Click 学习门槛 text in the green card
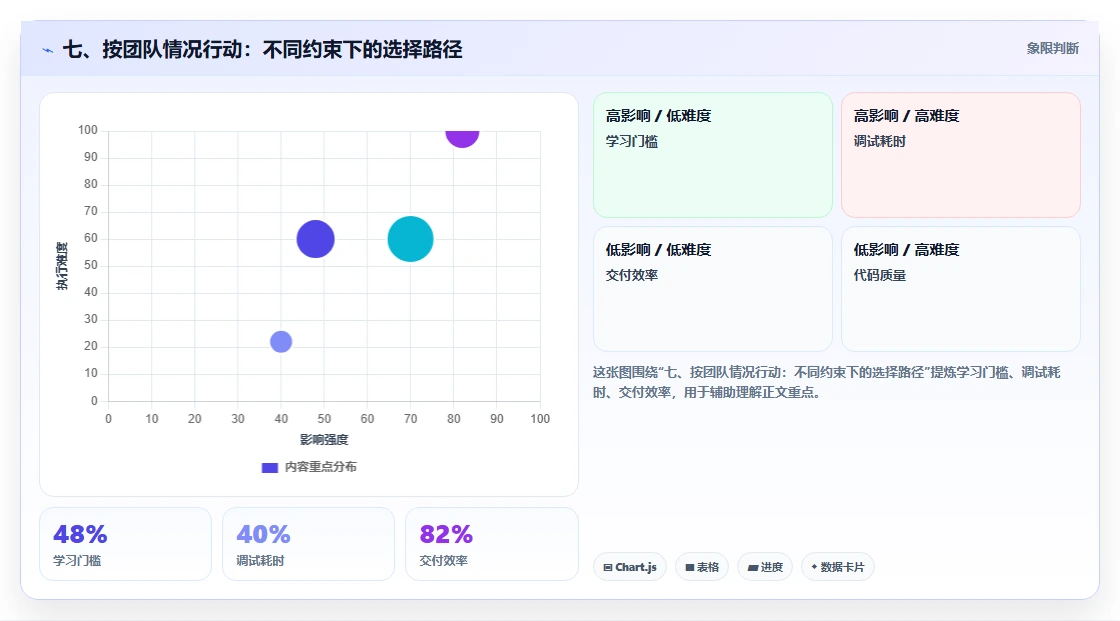 [632, 141]
